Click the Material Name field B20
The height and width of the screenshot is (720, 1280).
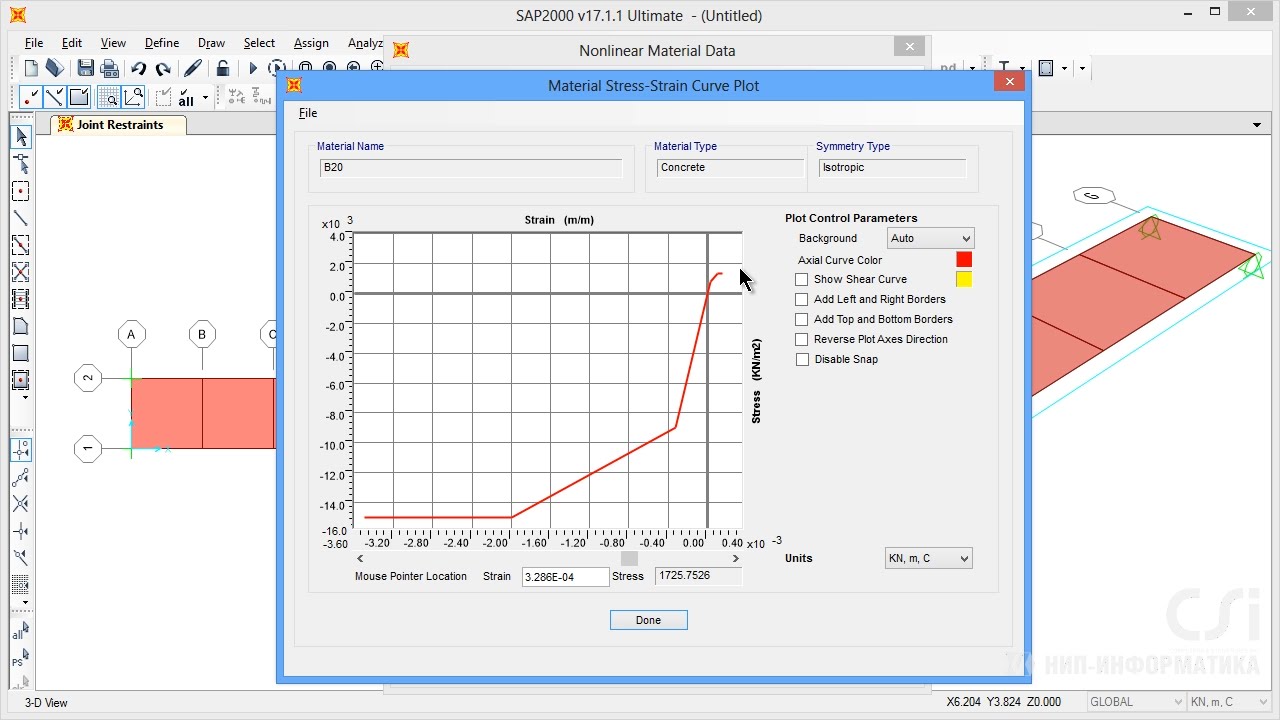point(471,168)
